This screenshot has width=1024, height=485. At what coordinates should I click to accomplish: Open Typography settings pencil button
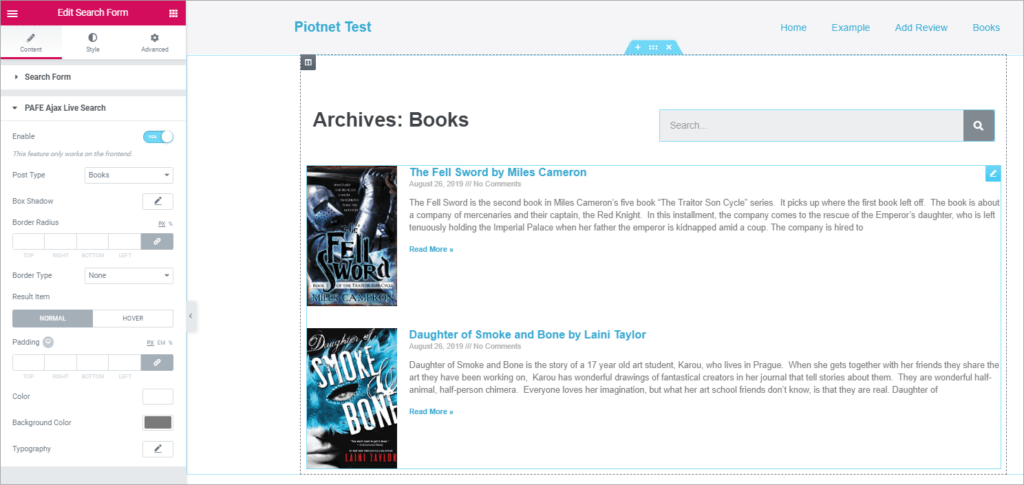[x=158, y=449]
